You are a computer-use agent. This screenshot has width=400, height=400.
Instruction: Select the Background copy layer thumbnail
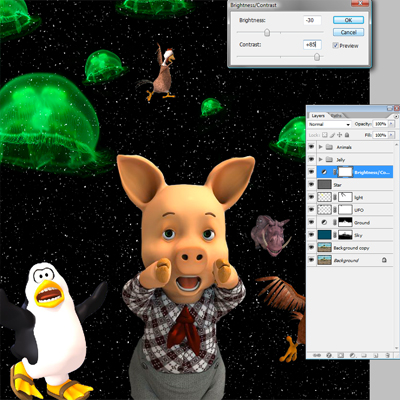click(x=324, y=248)
